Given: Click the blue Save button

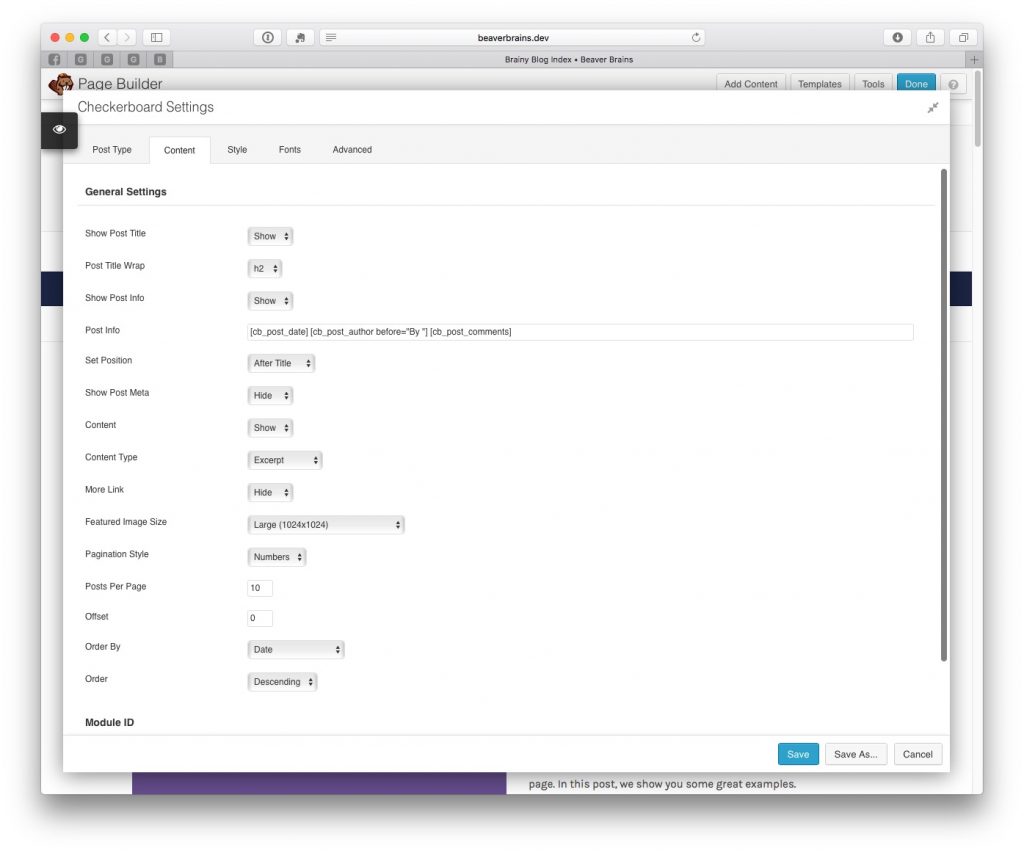Looking at the screenshot, I should [798, 754].
